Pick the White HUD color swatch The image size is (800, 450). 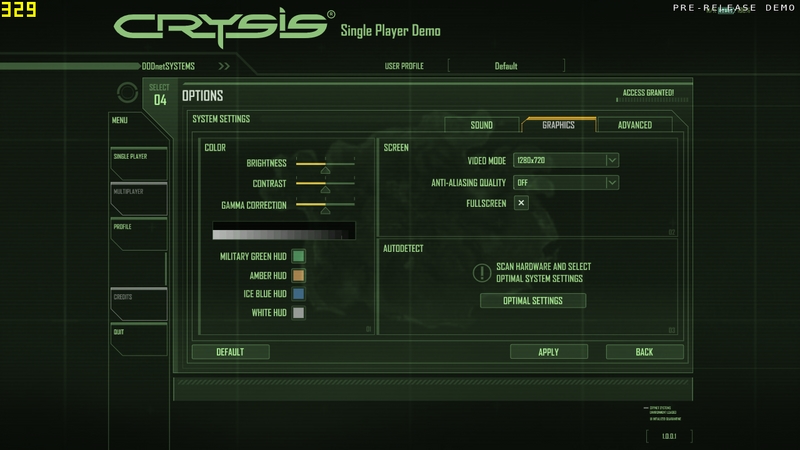(x=298, y=313)
